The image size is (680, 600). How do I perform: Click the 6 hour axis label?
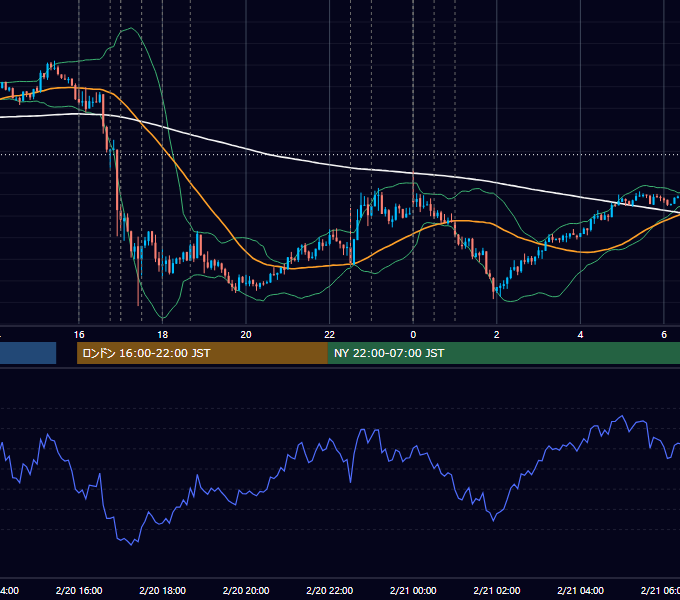click(664, 335)
